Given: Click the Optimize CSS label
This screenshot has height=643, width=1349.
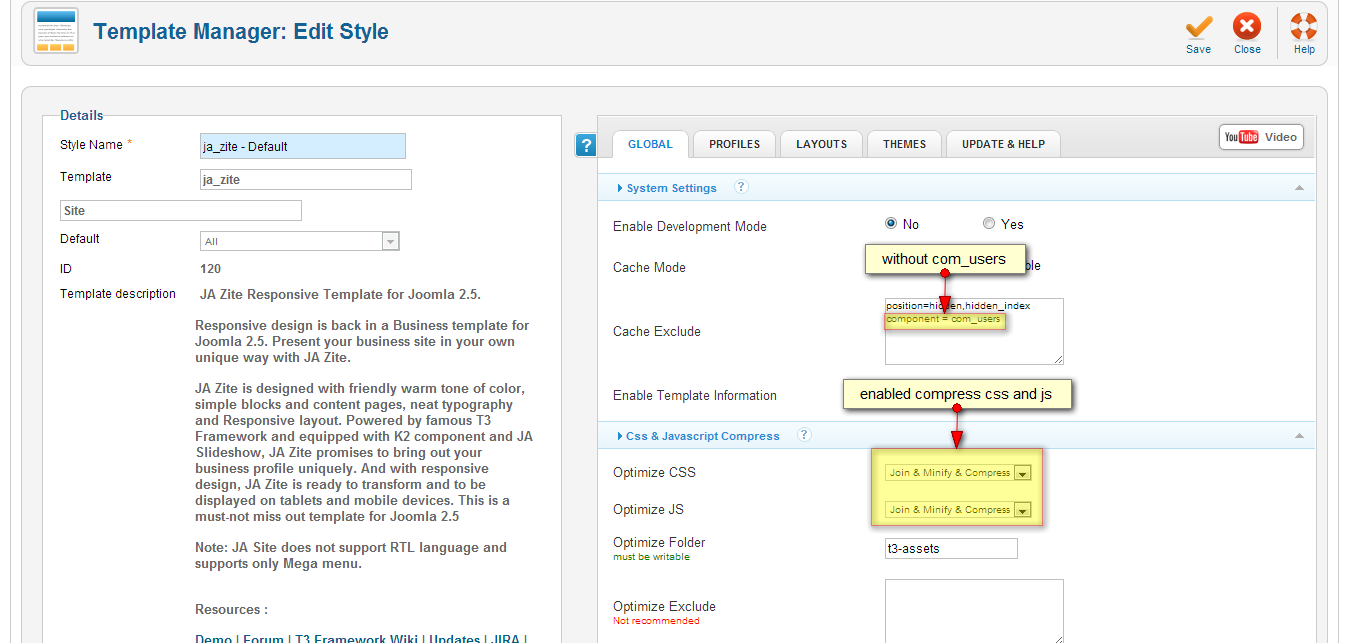Looking at the screenshot, I should pos(654,472).
